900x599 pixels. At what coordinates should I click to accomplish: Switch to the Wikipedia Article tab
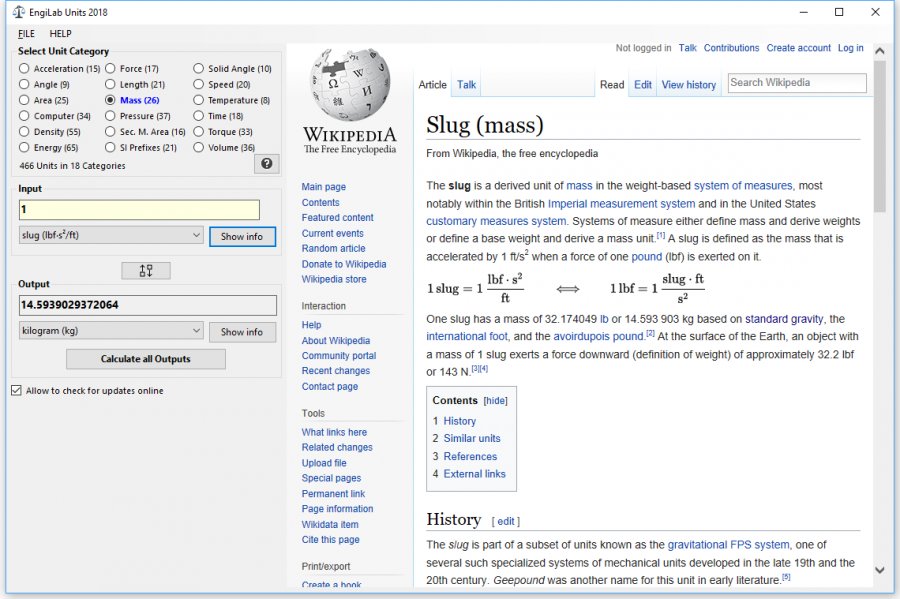tap(432, 85)
